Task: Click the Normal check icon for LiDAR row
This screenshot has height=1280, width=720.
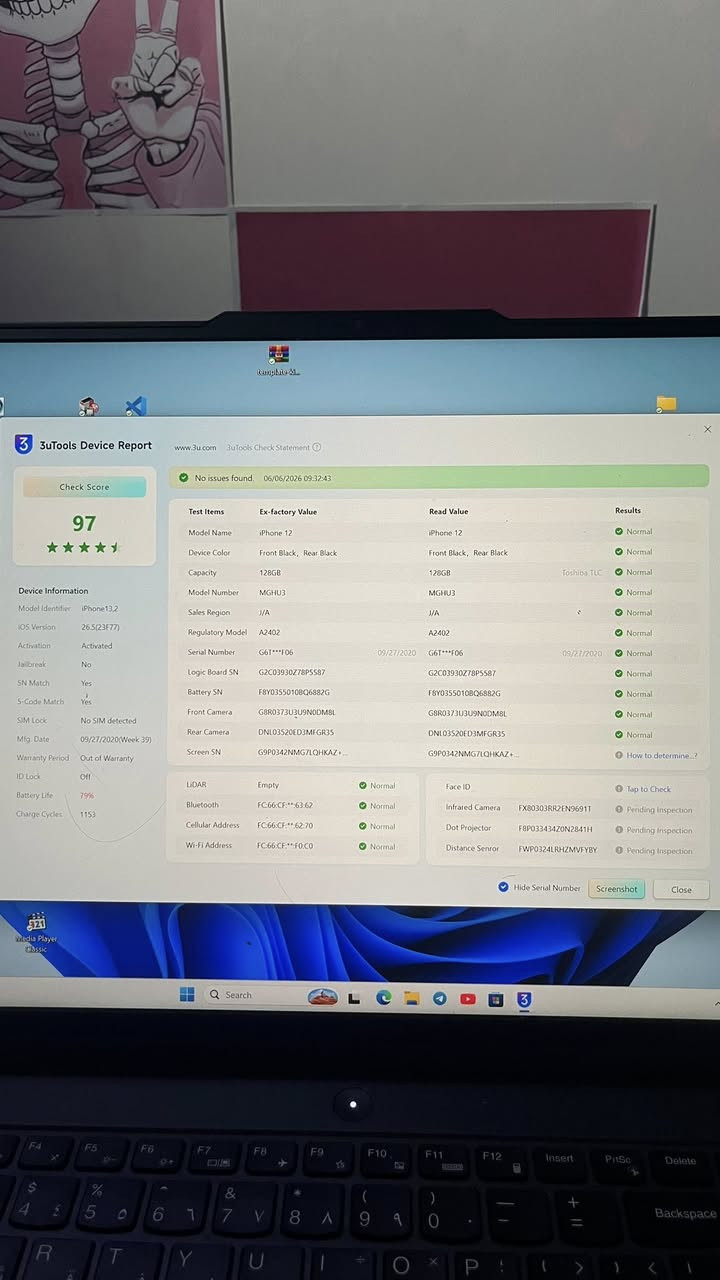Action: (363, 786)
